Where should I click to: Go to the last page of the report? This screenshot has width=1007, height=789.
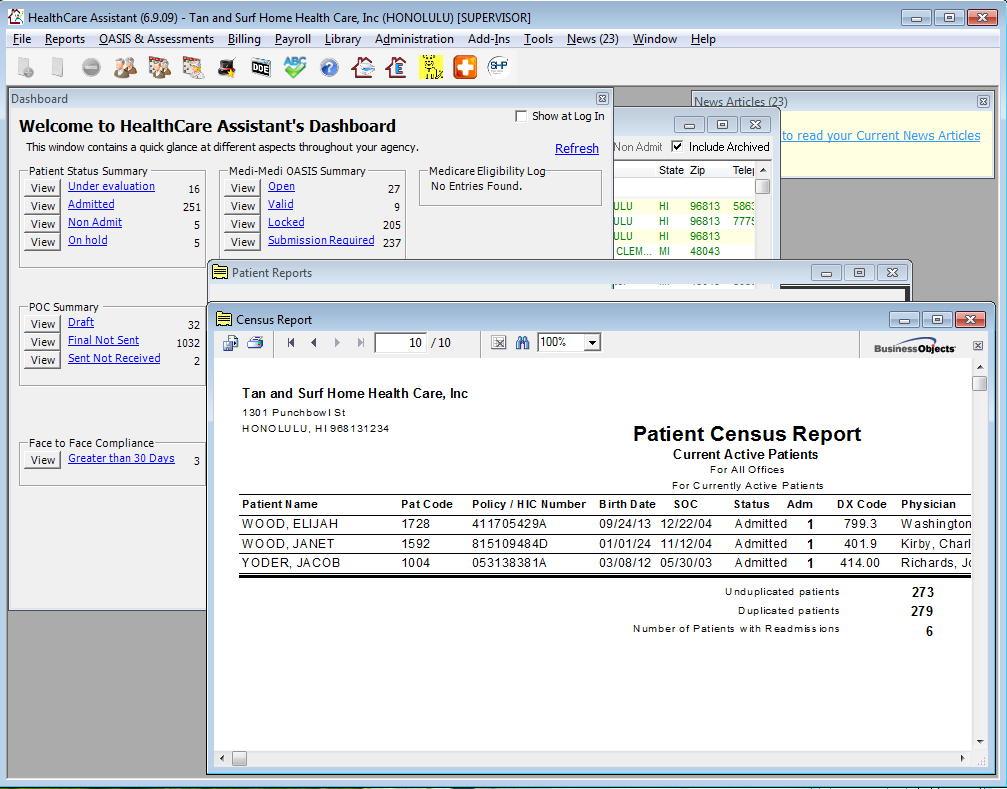(x=361, y=342)
